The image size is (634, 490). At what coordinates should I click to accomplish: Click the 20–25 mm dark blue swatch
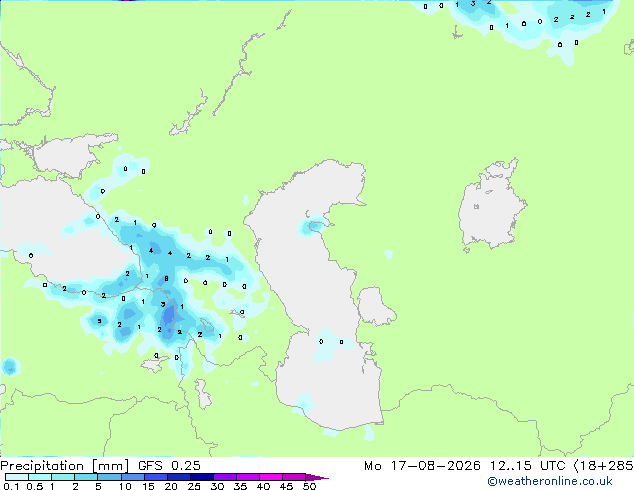click(178, 477)
